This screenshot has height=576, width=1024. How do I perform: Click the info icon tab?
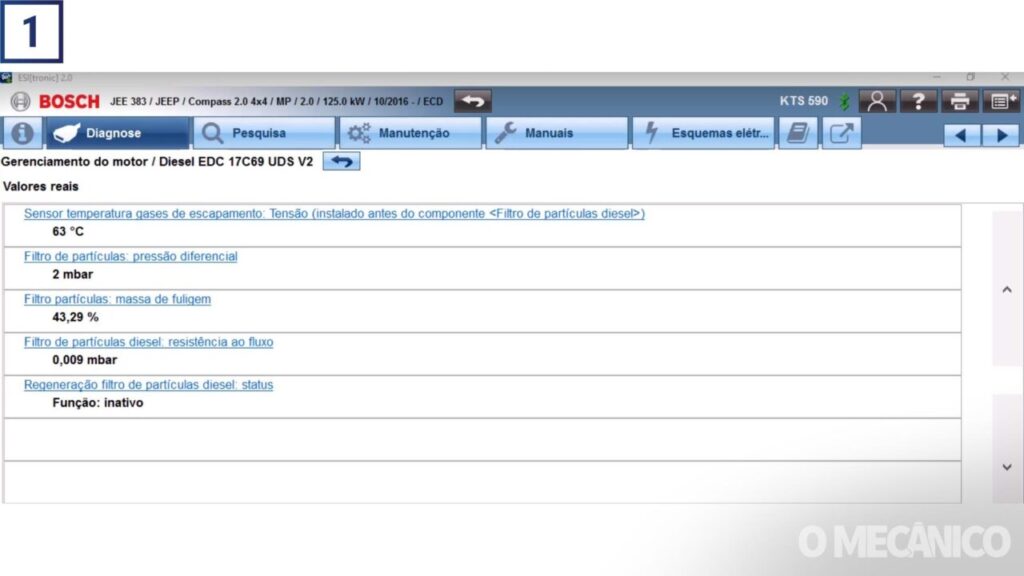[22, 133]
